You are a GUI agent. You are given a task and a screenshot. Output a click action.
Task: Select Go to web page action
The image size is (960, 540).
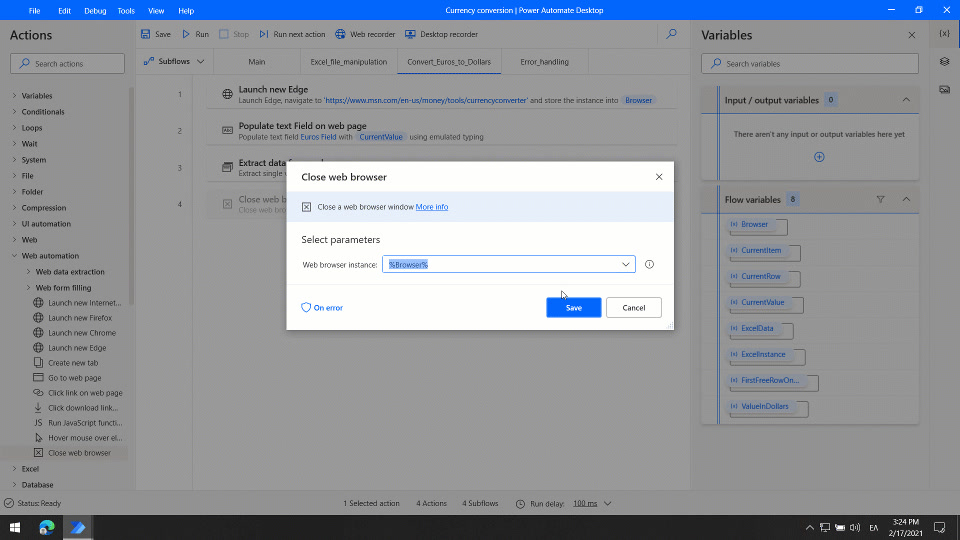click(x=67, y=378)
